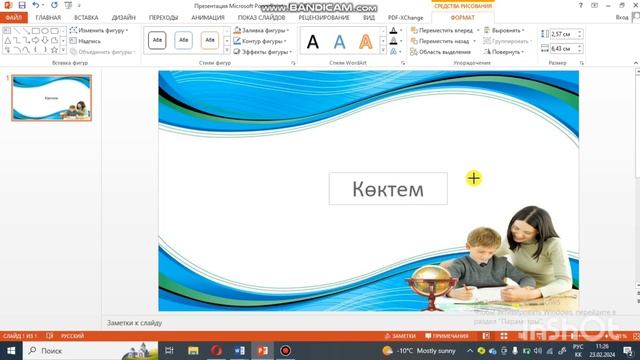Select the oval shape in gallery

(45, 31)
